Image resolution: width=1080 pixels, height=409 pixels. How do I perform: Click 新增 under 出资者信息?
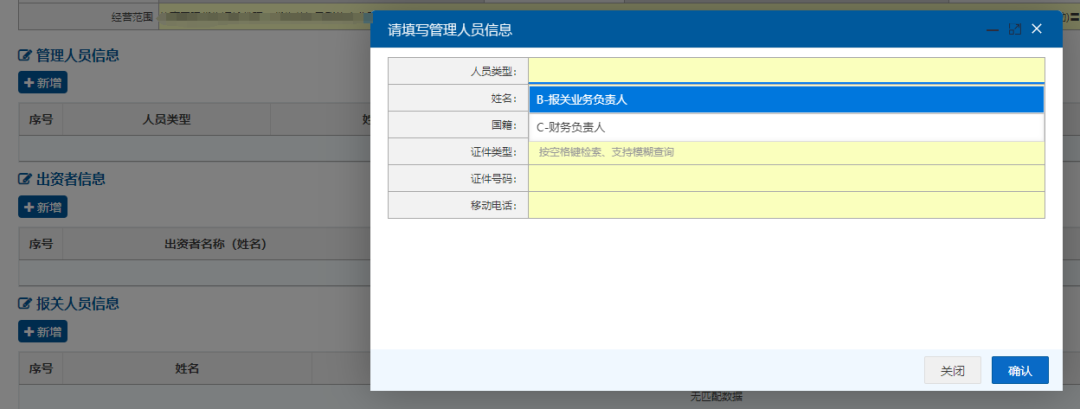pyautogui.click(x=43, y=207)
